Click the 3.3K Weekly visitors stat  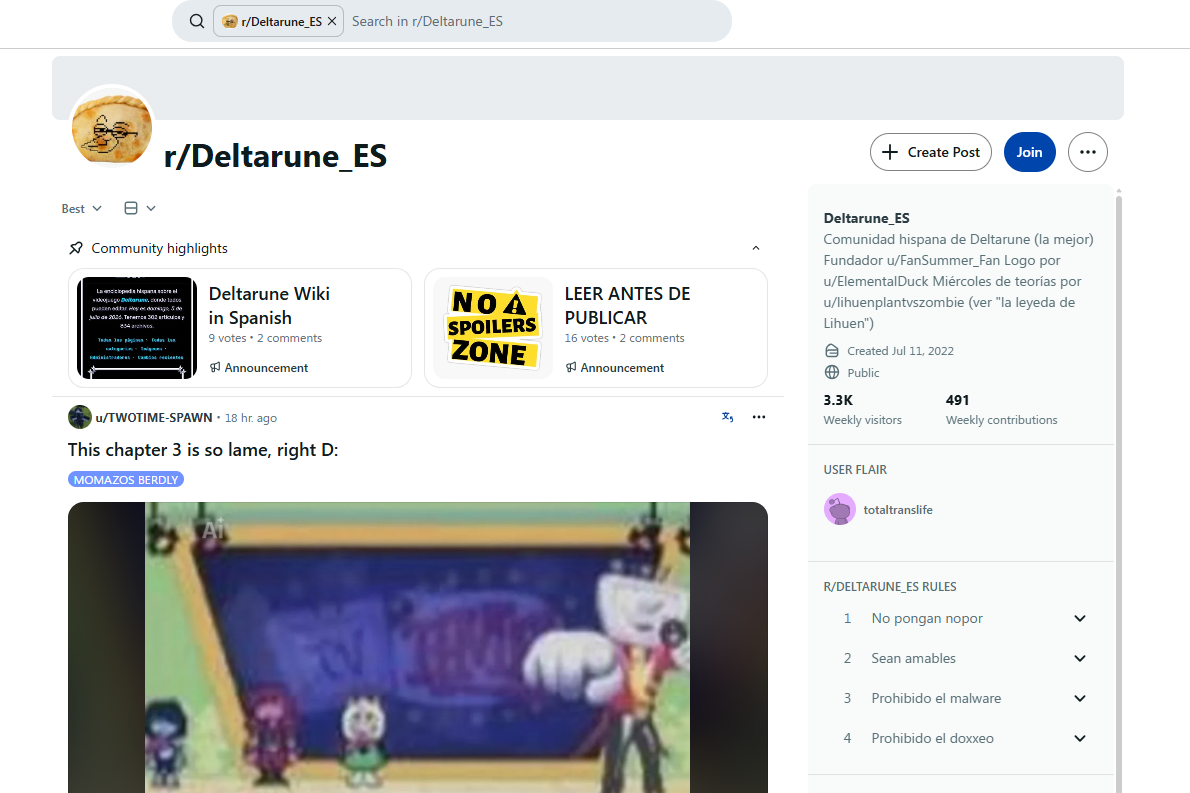[863, 409]
